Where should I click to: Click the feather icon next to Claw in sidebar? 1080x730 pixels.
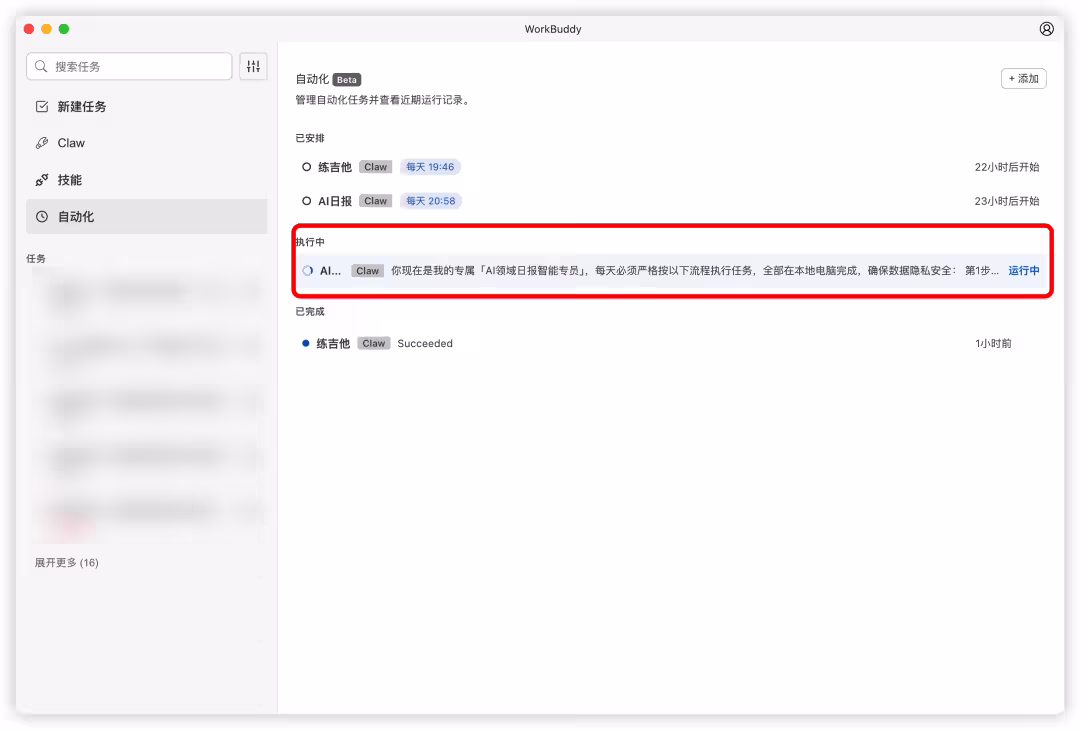41,142
